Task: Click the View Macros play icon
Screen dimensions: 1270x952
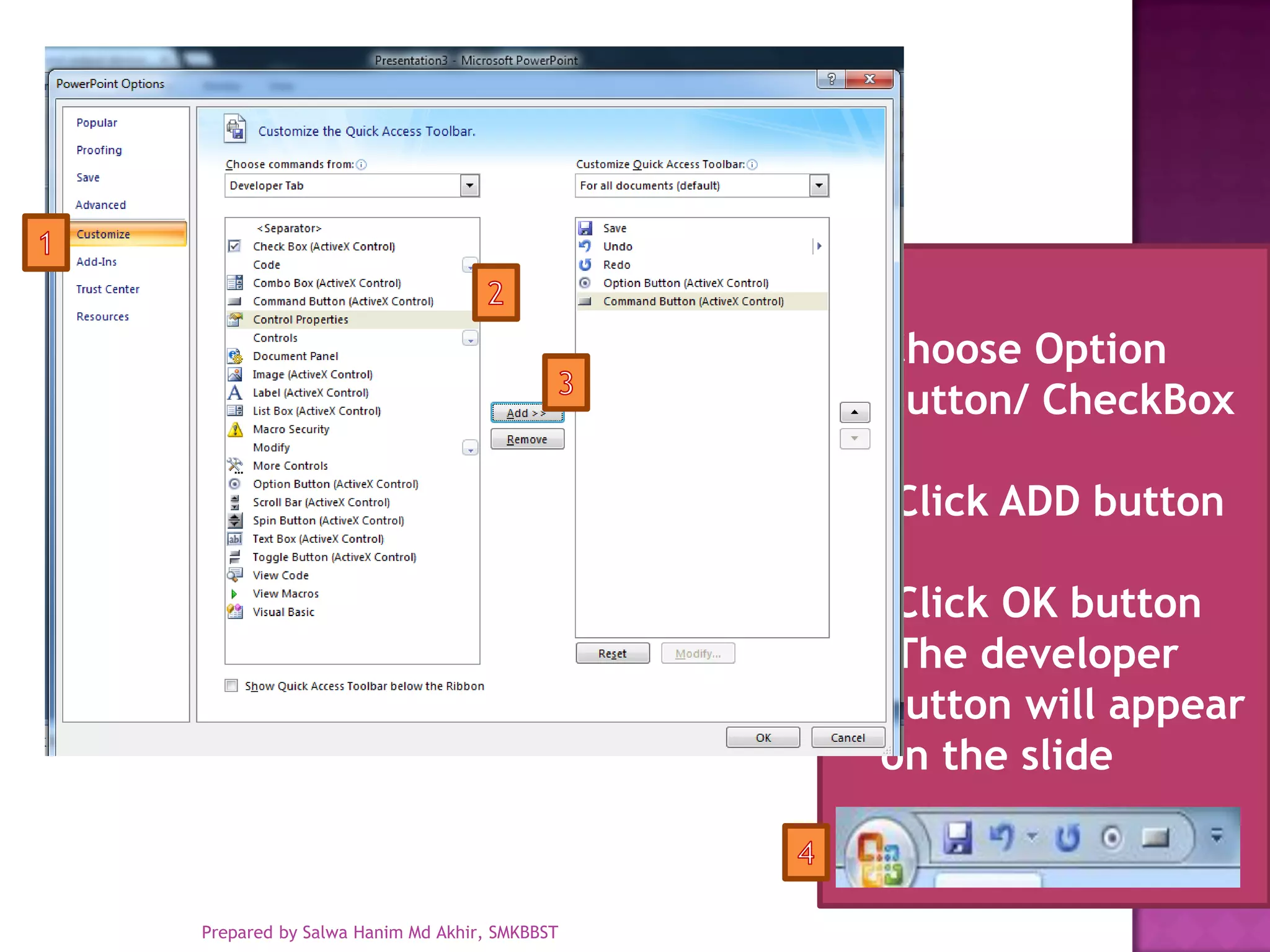Action: click(234, 594)
